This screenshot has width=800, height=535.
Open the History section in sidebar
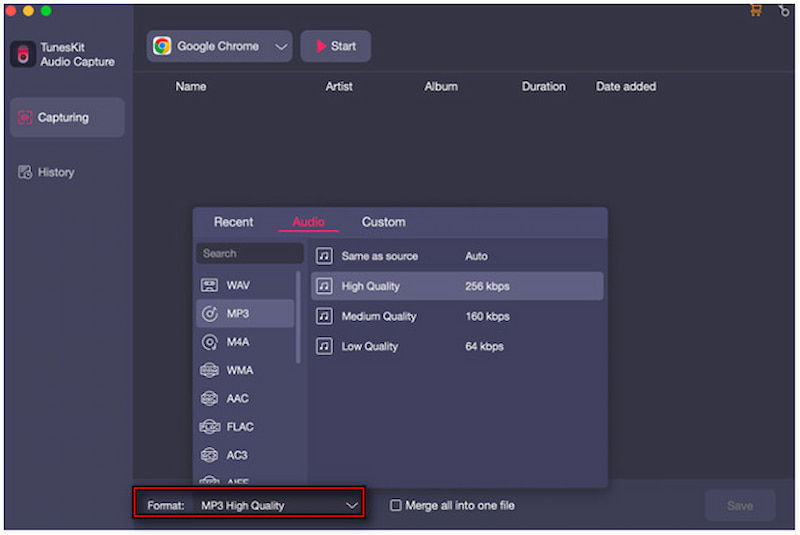[x=46, y=172]
